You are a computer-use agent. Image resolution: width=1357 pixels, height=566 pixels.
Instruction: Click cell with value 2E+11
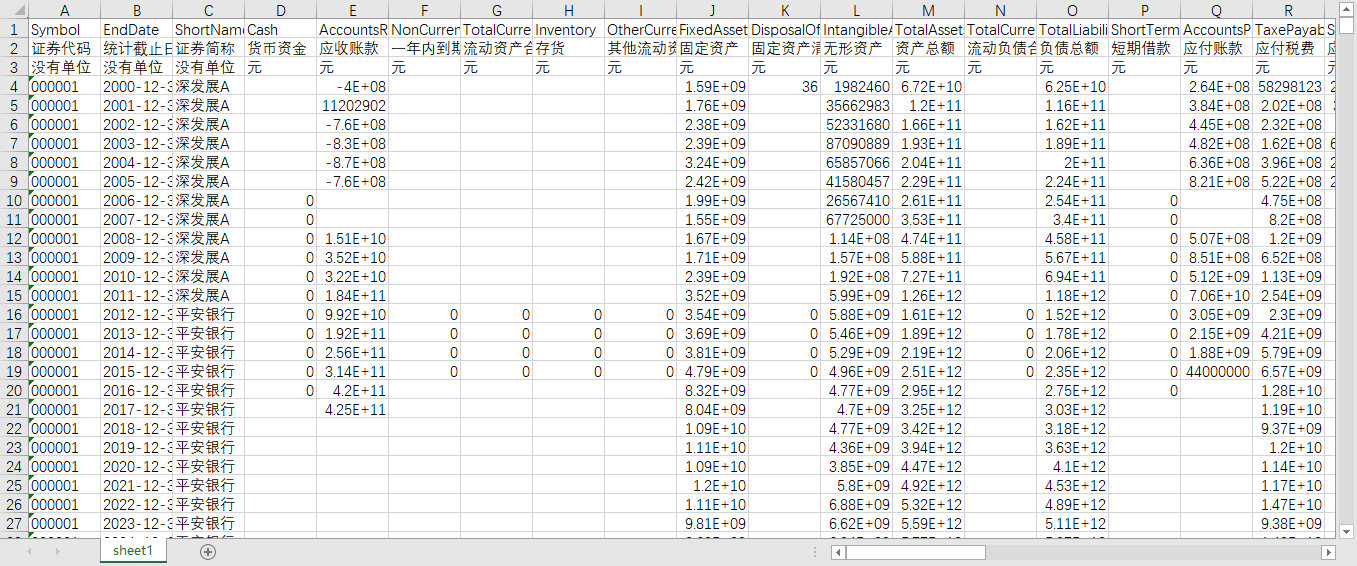coord(1072,163)
